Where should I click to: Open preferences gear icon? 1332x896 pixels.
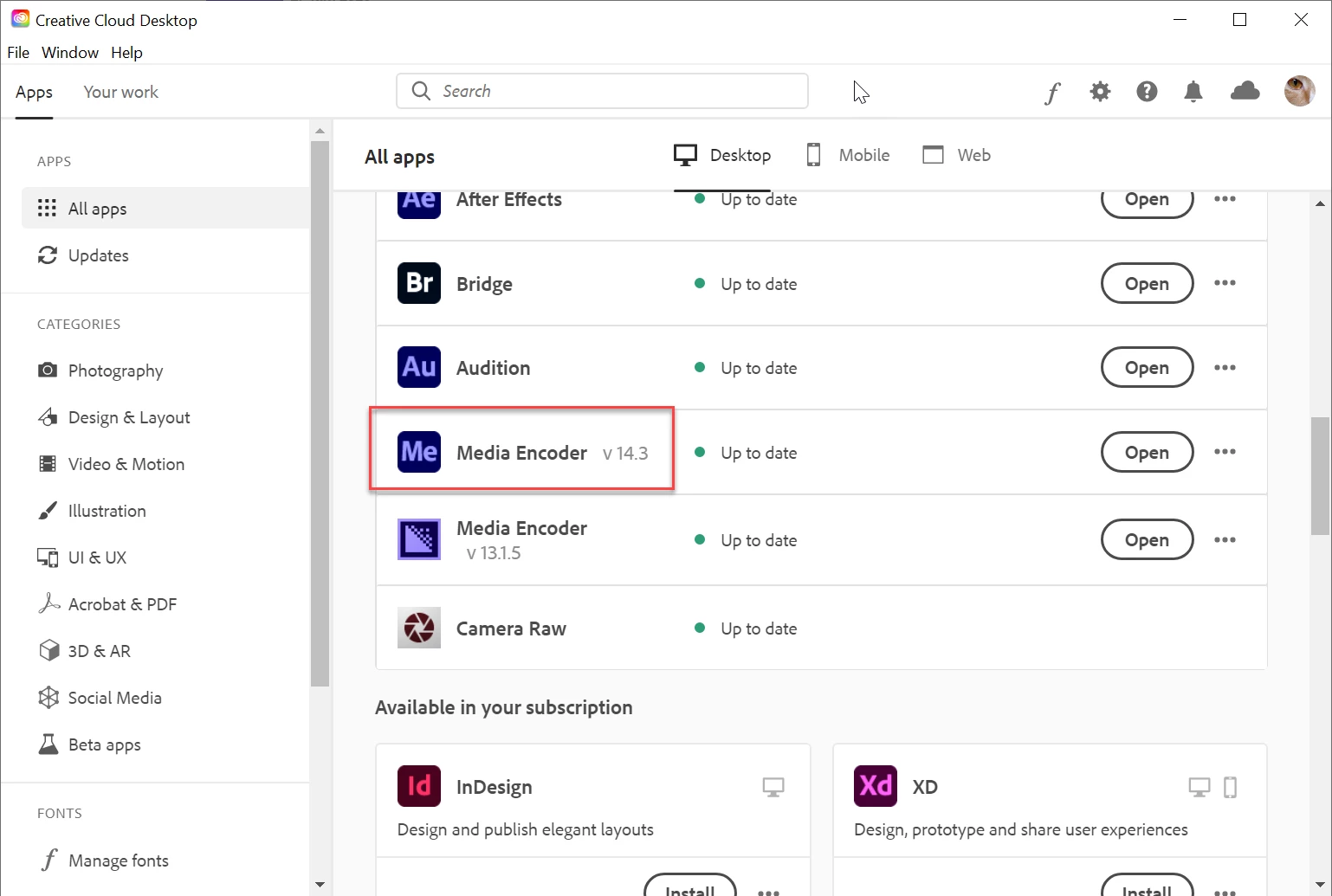1100,91
